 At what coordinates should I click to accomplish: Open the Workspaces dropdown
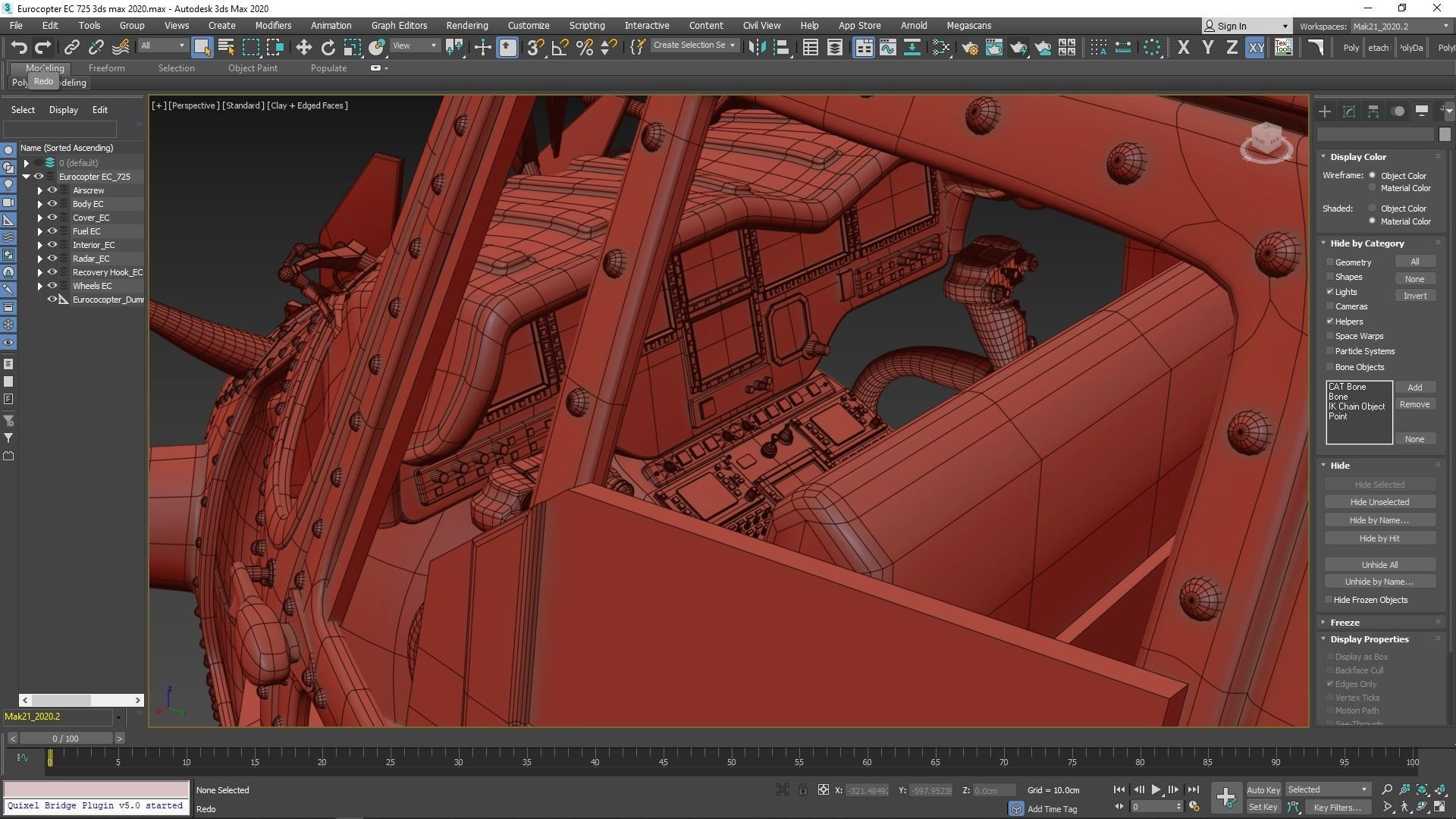tap(1400, 27)
